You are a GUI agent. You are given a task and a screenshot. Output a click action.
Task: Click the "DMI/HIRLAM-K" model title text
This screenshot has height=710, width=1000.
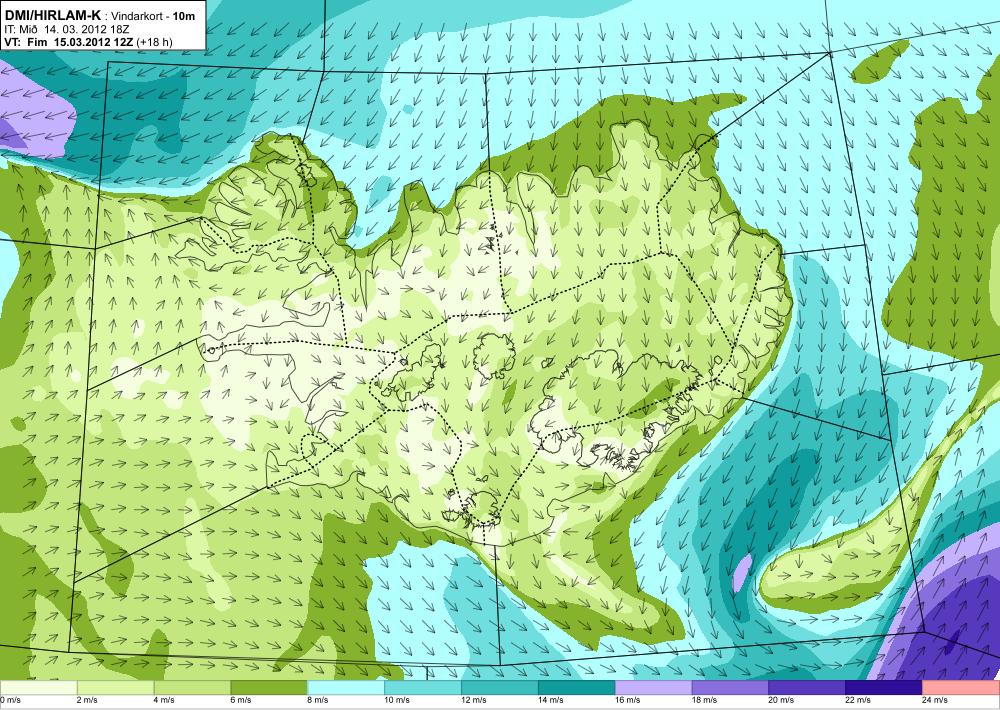coord(52,16)
